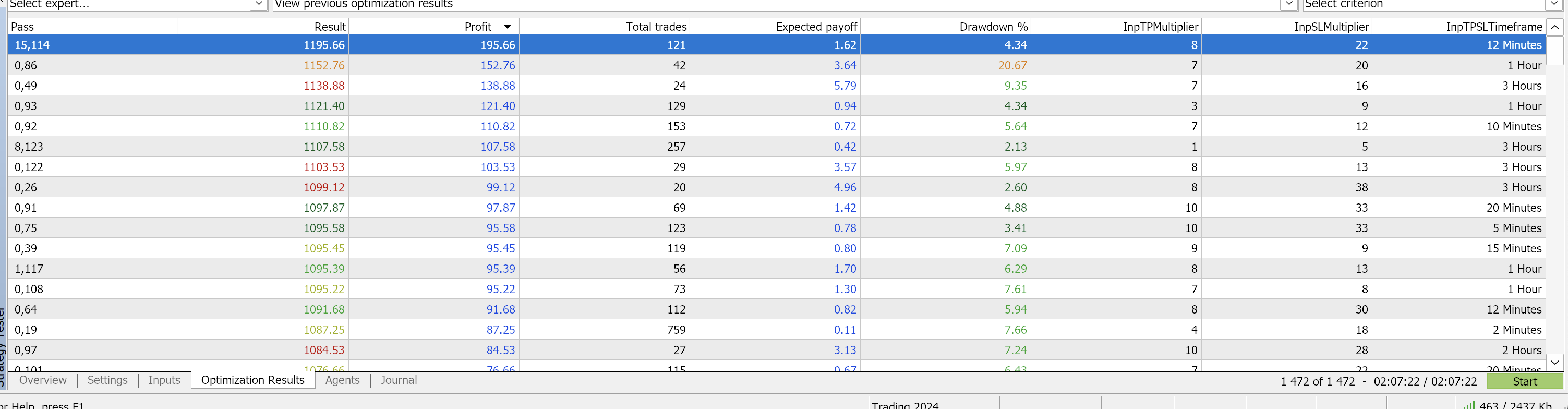The image size is (1568, 409).
Task: Click the Profit column sort arrow
Action: pyautogui.click(x=507, y=27)
